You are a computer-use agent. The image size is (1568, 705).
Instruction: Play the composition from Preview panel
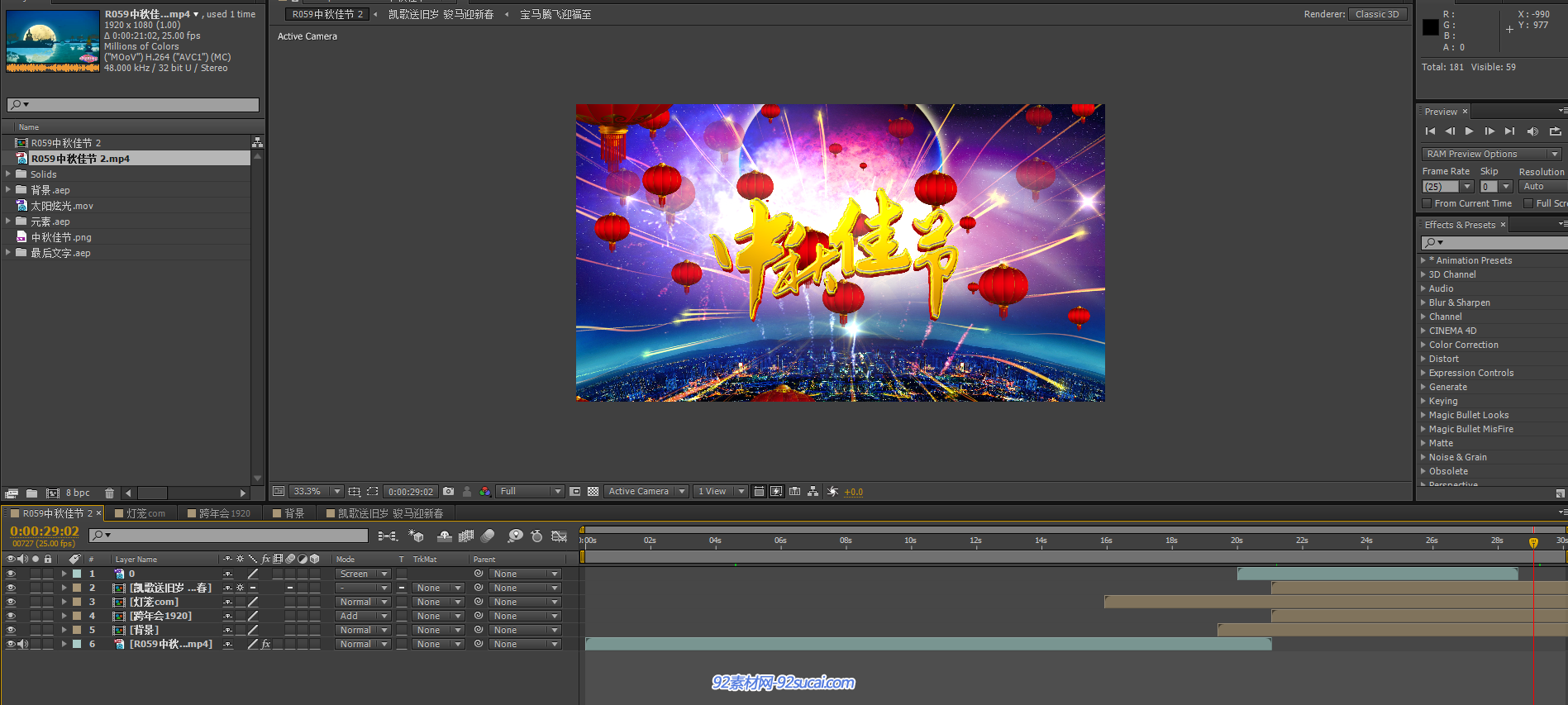coord(1469,131)
